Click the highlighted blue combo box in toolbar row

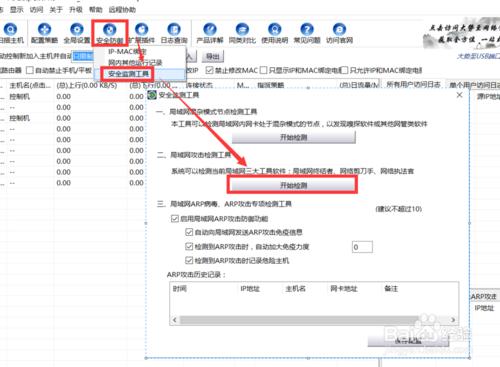tap(83, 56)
